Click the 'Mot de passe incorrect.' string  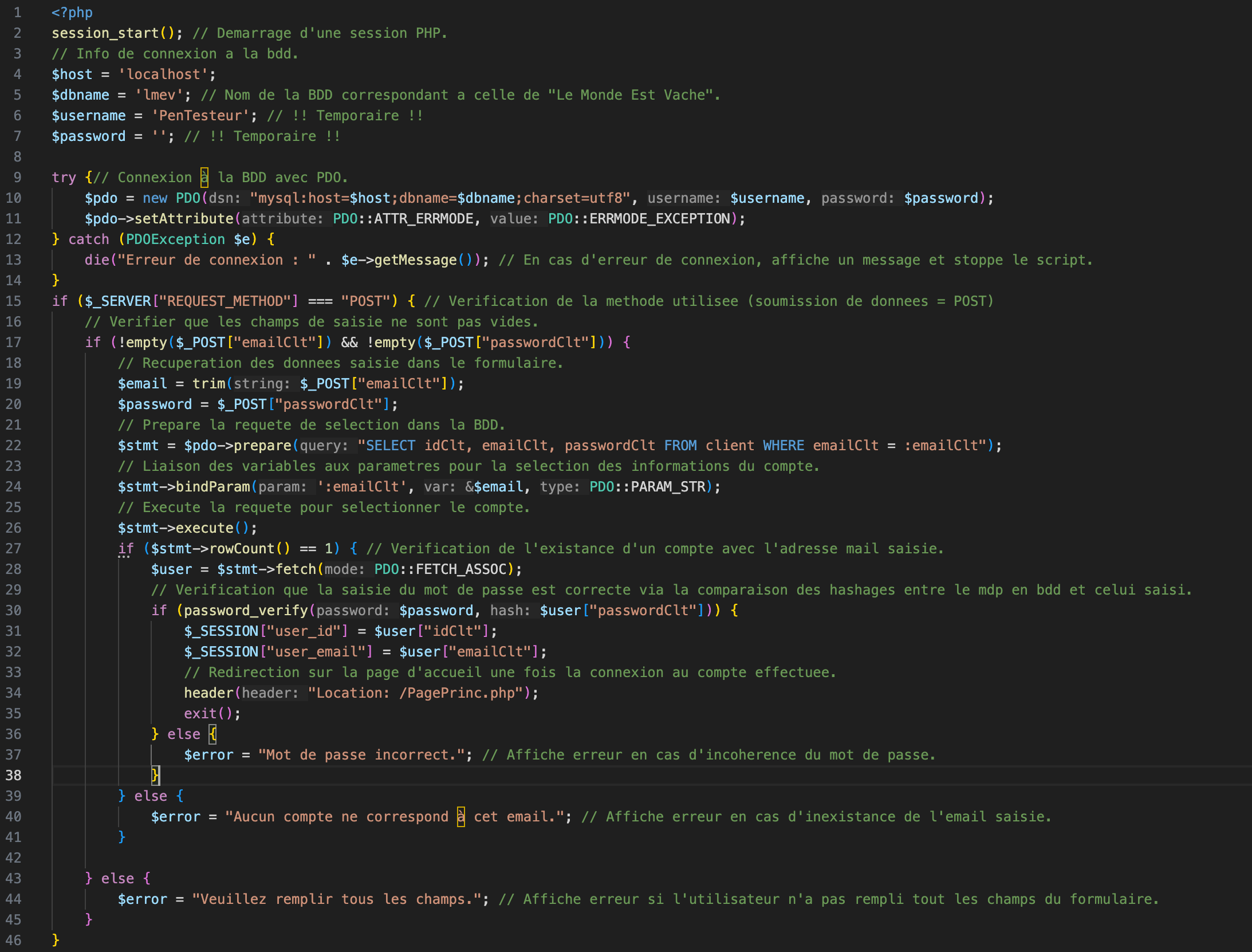tap(364, 754)
